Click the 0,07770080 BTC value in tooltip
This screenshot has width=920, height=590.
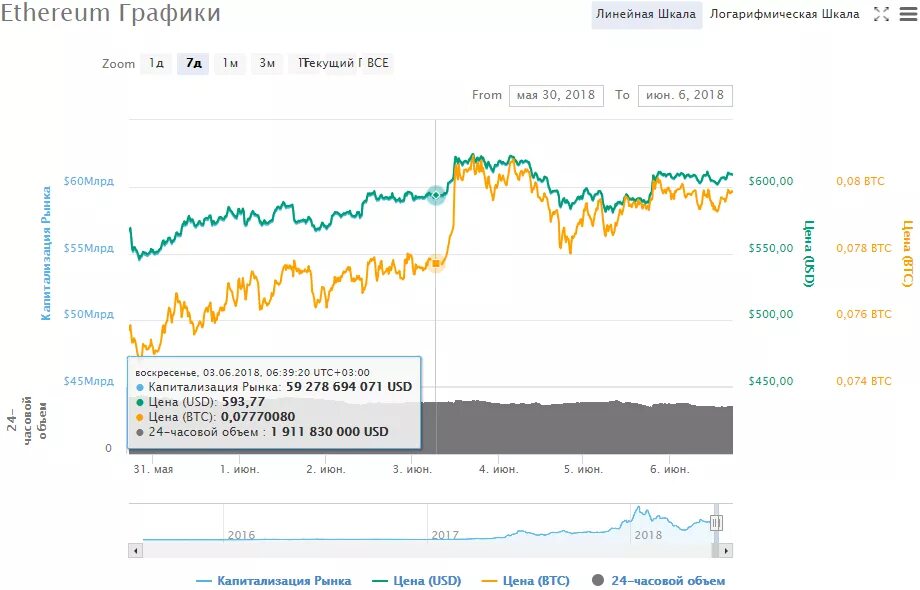click(258, 417)
